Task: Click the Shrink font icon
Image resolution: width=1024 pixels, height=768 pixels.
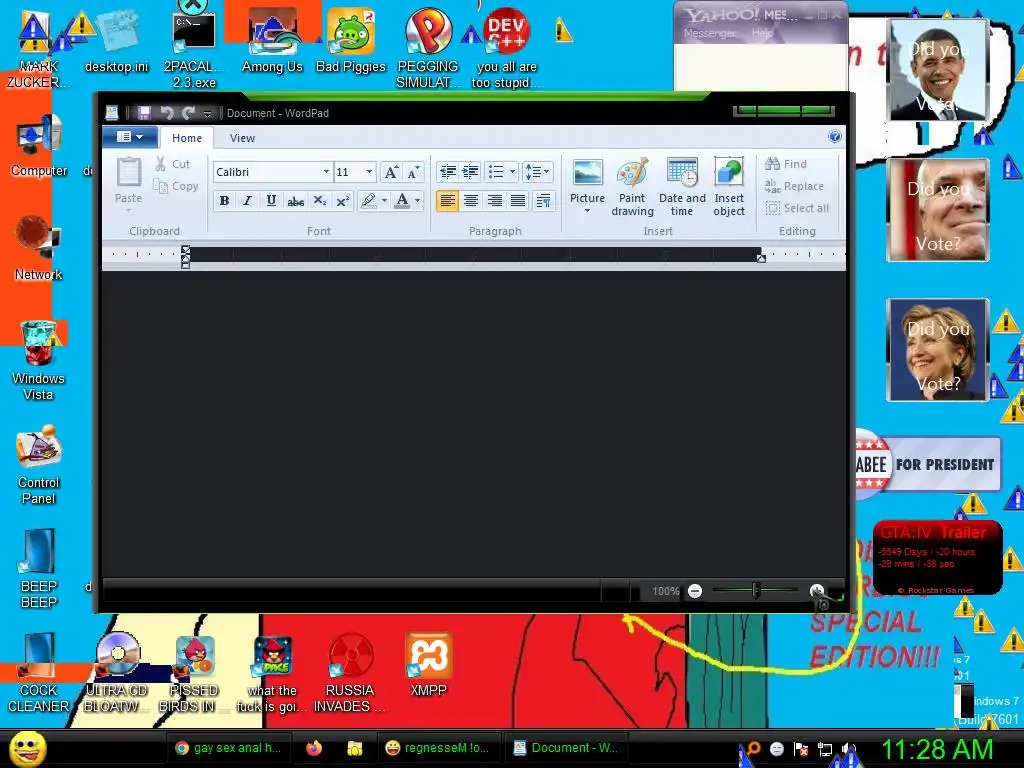Action: 413,172
